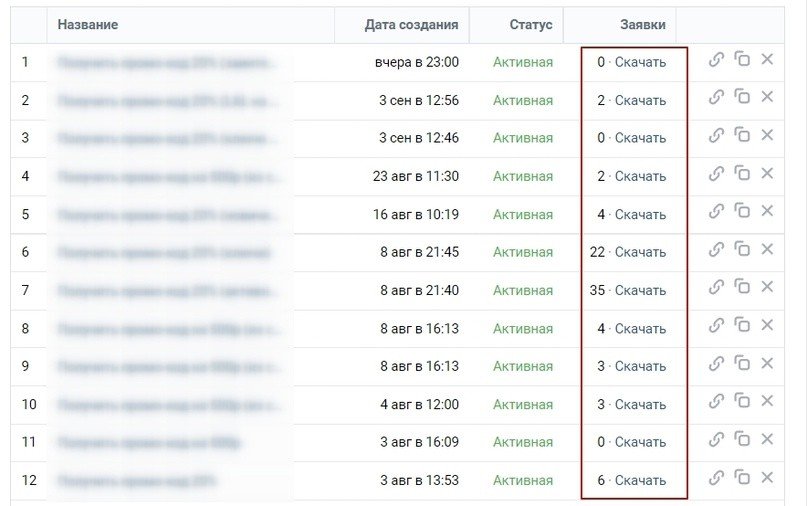Copy link icon for row 11
This screenshot has height=506, width=807.
click(716, 440)
